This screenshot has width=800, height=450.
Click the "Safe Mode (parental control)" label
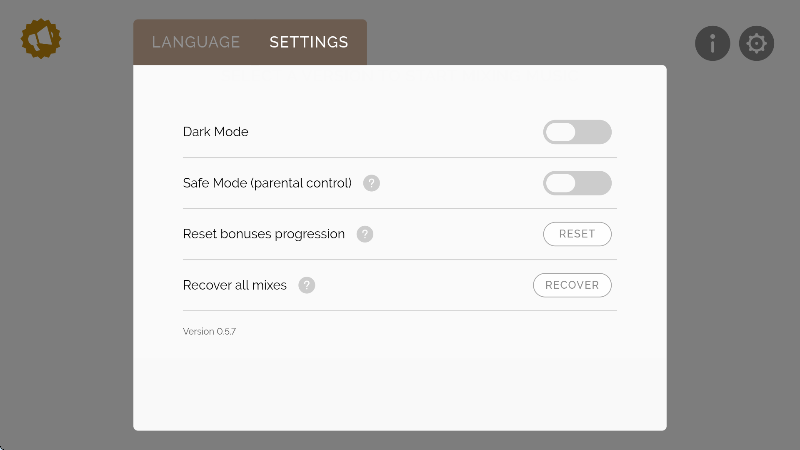click(x=267, y=183)
